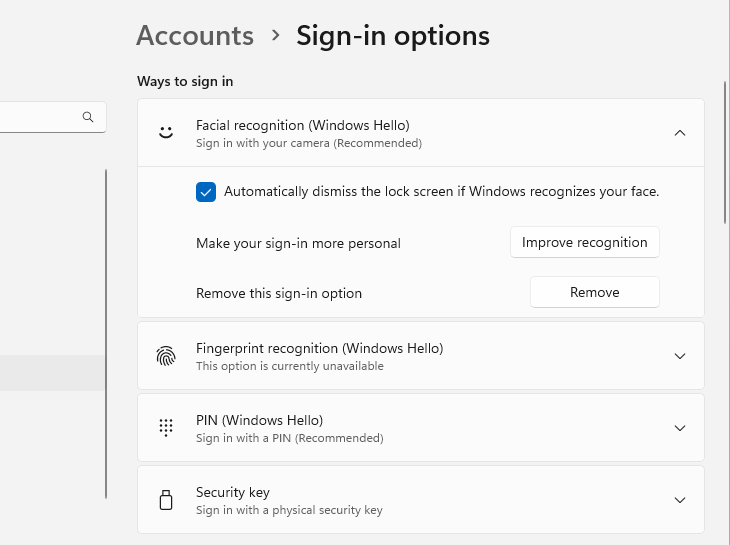
Task: Click the PIN keypad dots icon
Action: (x=166, y=428)
